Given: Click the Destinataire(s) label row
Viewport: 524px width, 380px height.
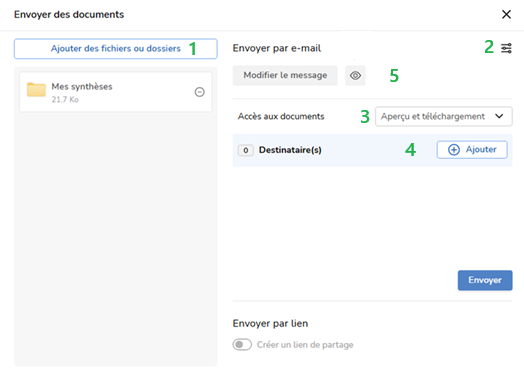Looking at the screenshot, I should coord(372,150).
